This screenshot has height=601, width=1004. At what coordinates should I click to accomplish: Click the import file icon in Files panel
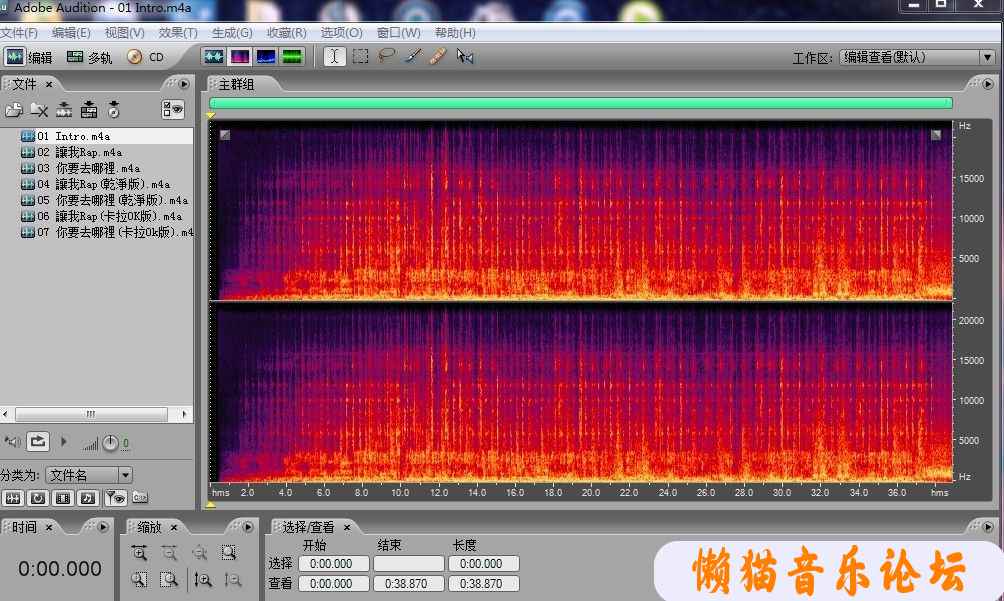pos(13,110)
